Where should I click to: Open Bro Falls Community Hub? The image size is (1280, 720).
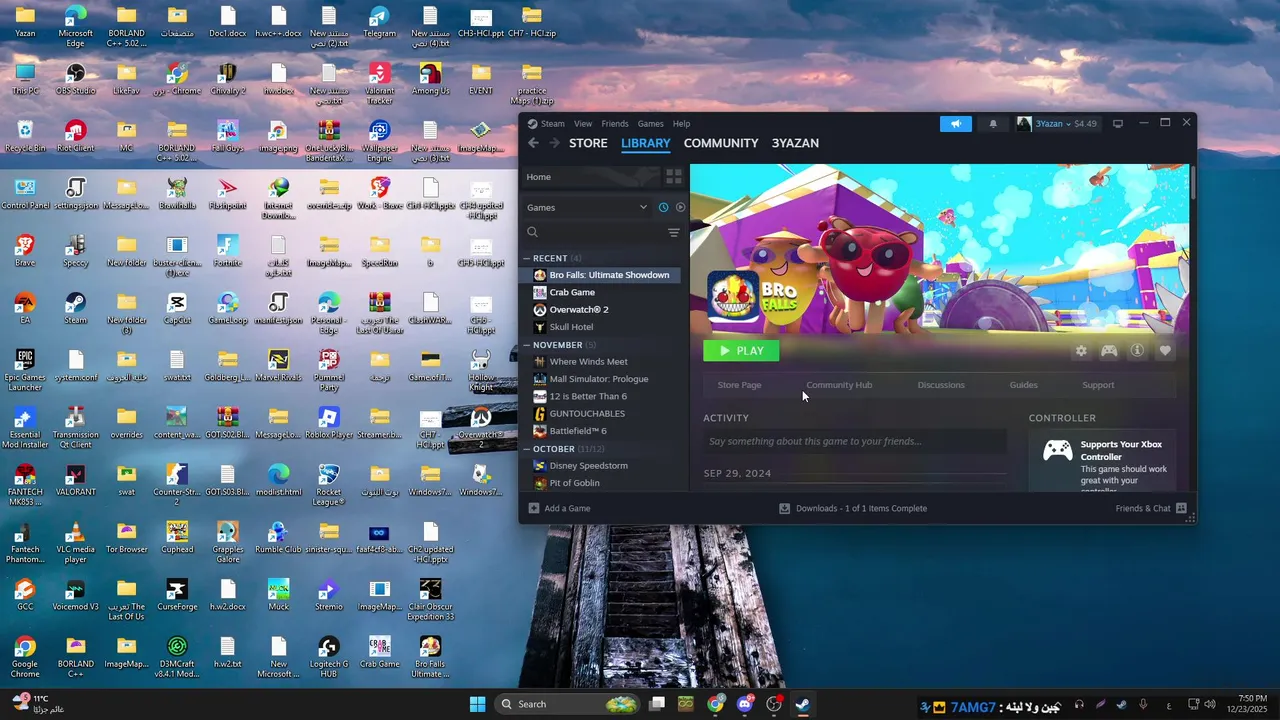(839, 385)
